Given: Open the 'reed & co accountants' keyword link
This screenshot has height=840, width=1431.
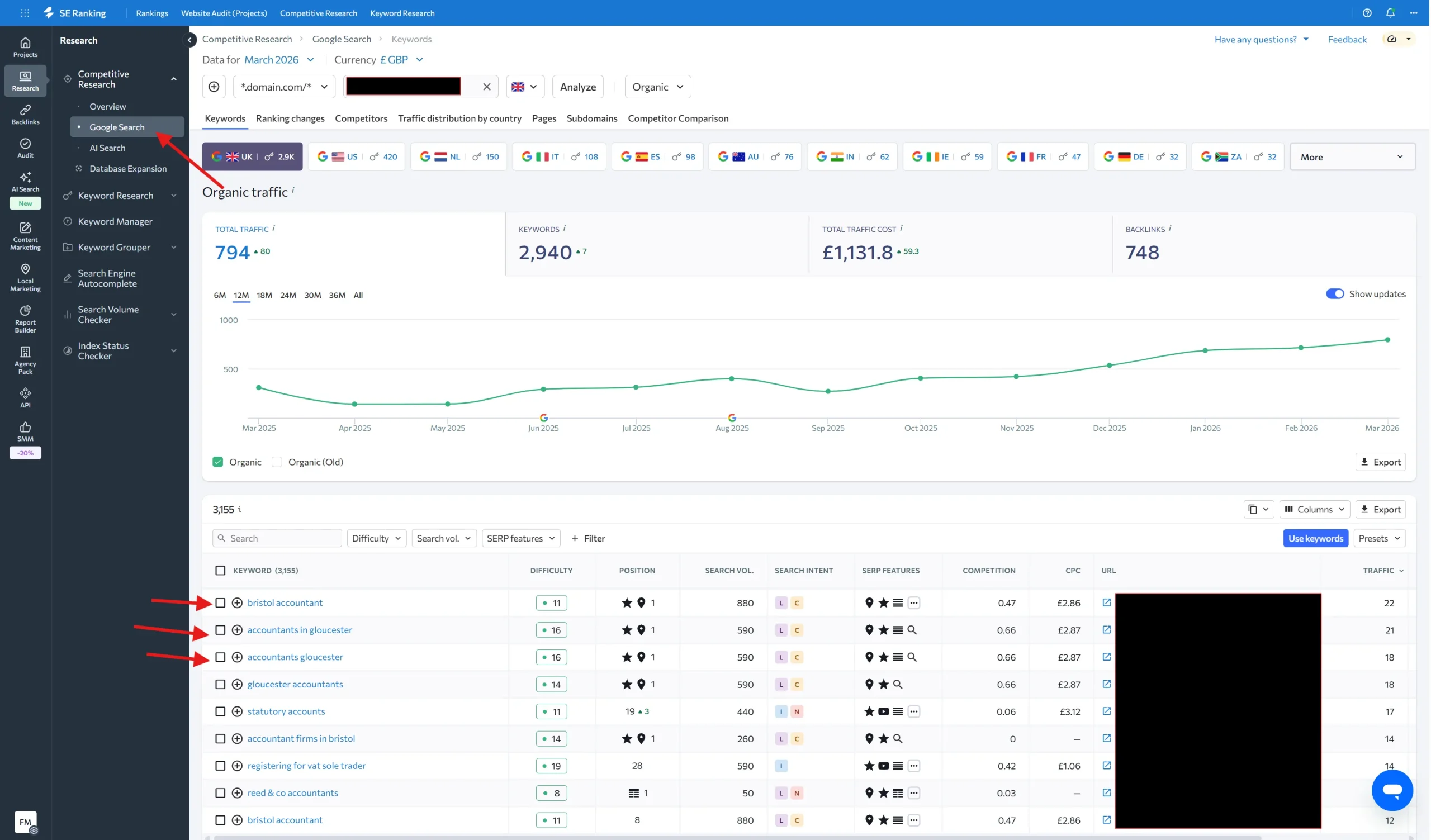Looking at the screenshot, I should click(292, 793).
